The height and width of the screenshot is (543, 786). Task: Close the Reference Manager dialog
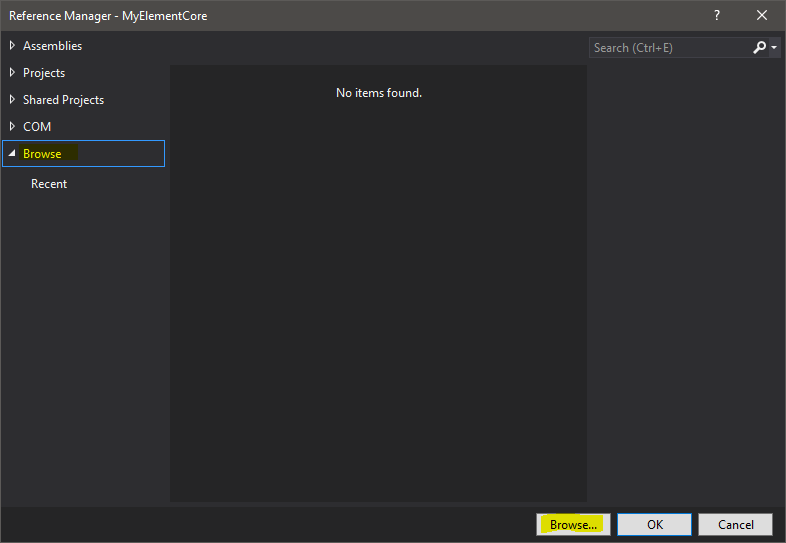tap(762, 15)
